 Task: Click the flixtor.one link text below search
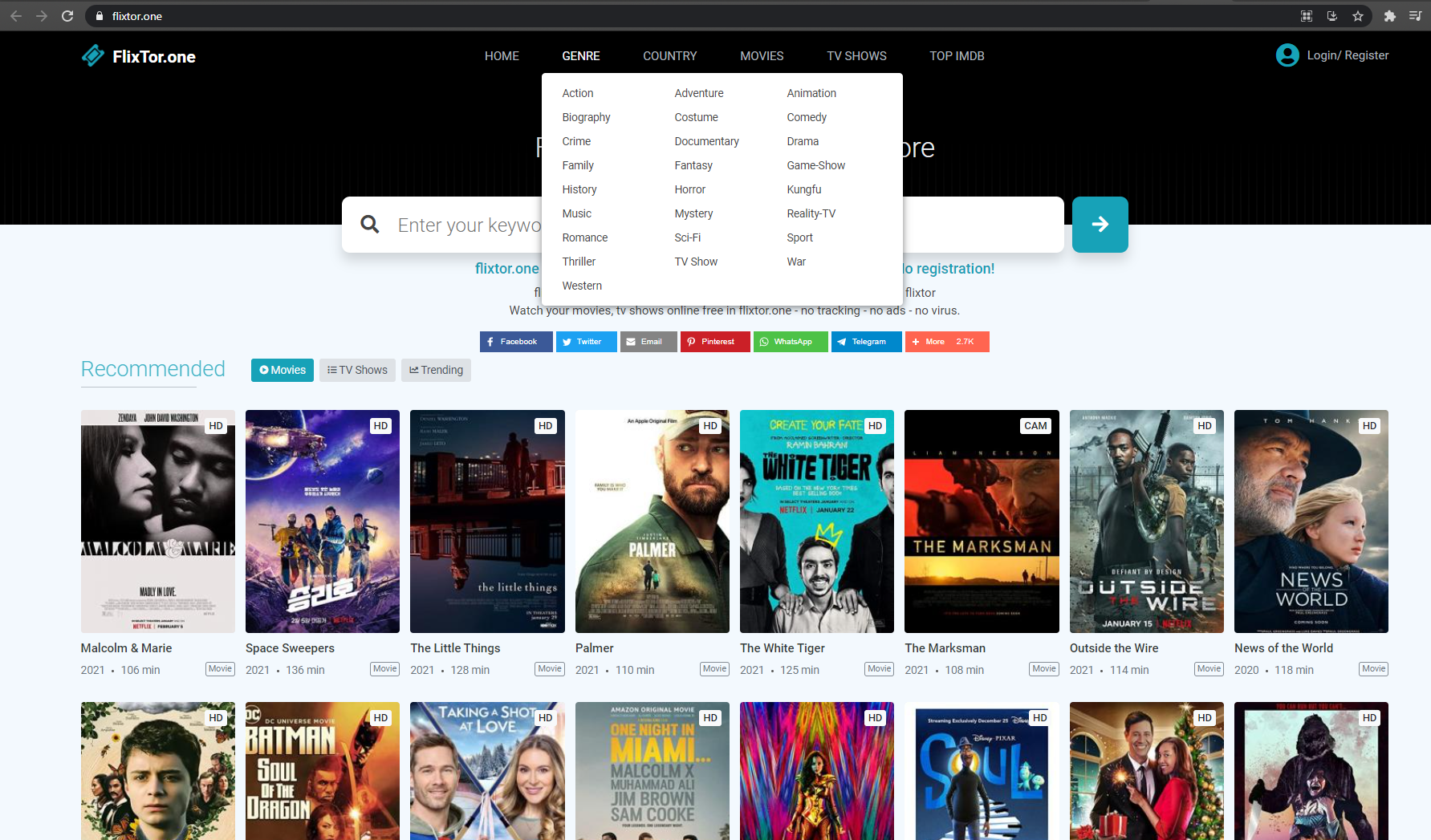(x=507, y=269)
